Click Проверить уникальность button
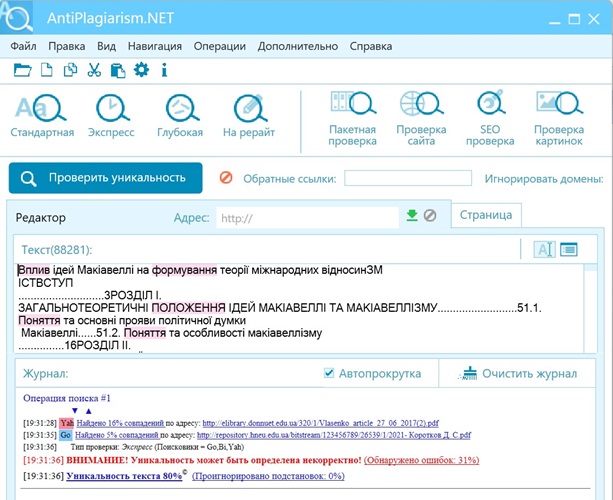 (106, 178)
